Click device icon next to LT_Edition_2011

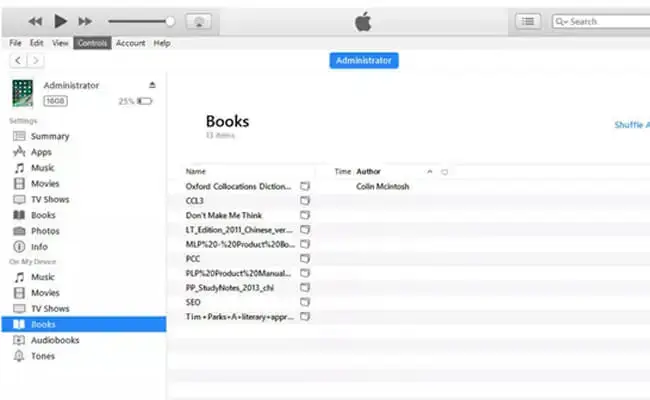[305, 230]
